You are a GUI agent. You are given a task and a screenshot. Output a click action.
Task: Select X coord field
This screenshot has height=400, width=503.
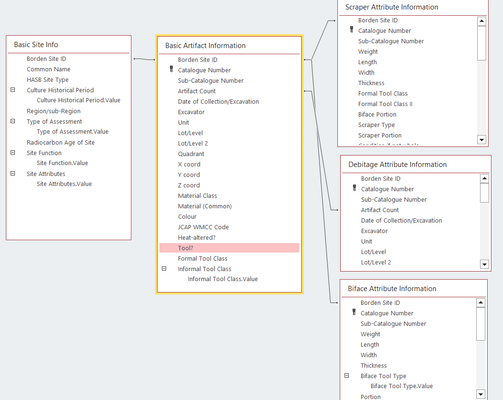(x=189, y=164)
